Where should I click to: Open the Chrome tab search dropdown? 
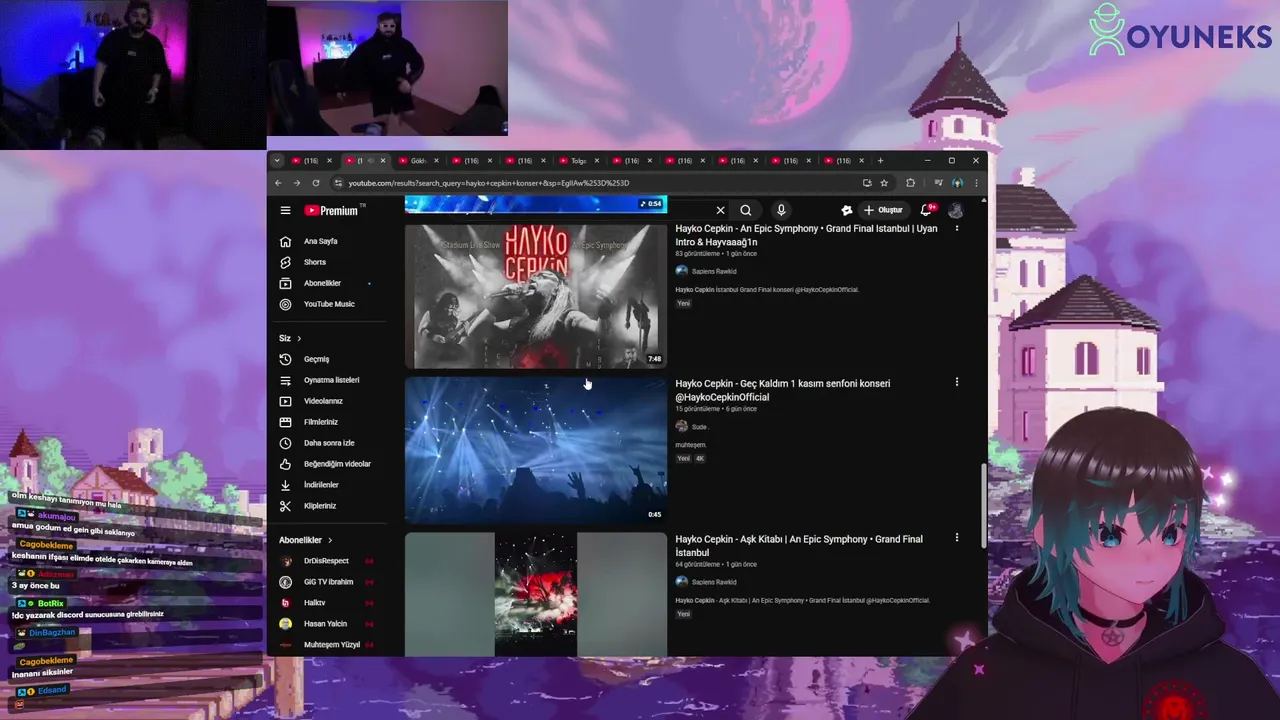277,161
